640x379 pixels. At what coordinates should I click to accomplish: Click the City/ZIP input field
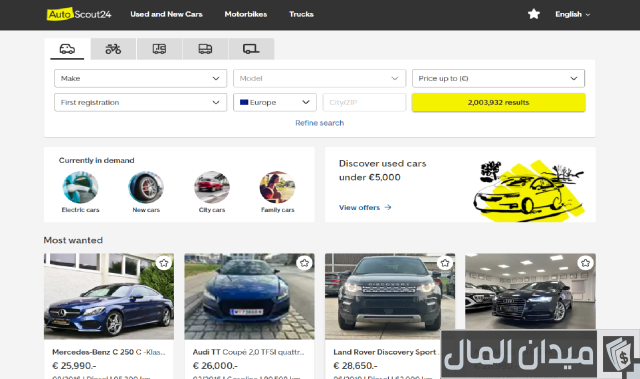point(364,102)
